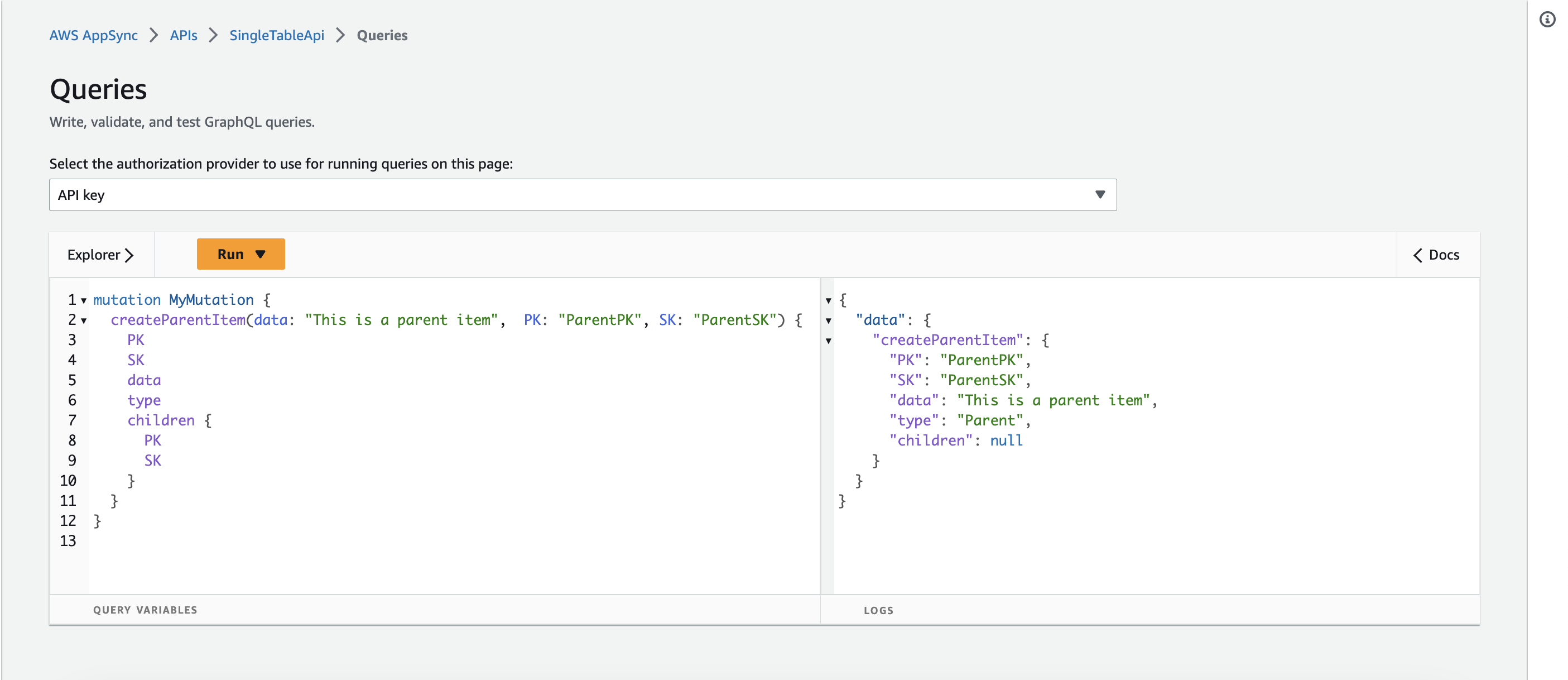The image size is (1568, 680).
Task: Open the Run button dropdown arrow
Action: coord(261,255)
